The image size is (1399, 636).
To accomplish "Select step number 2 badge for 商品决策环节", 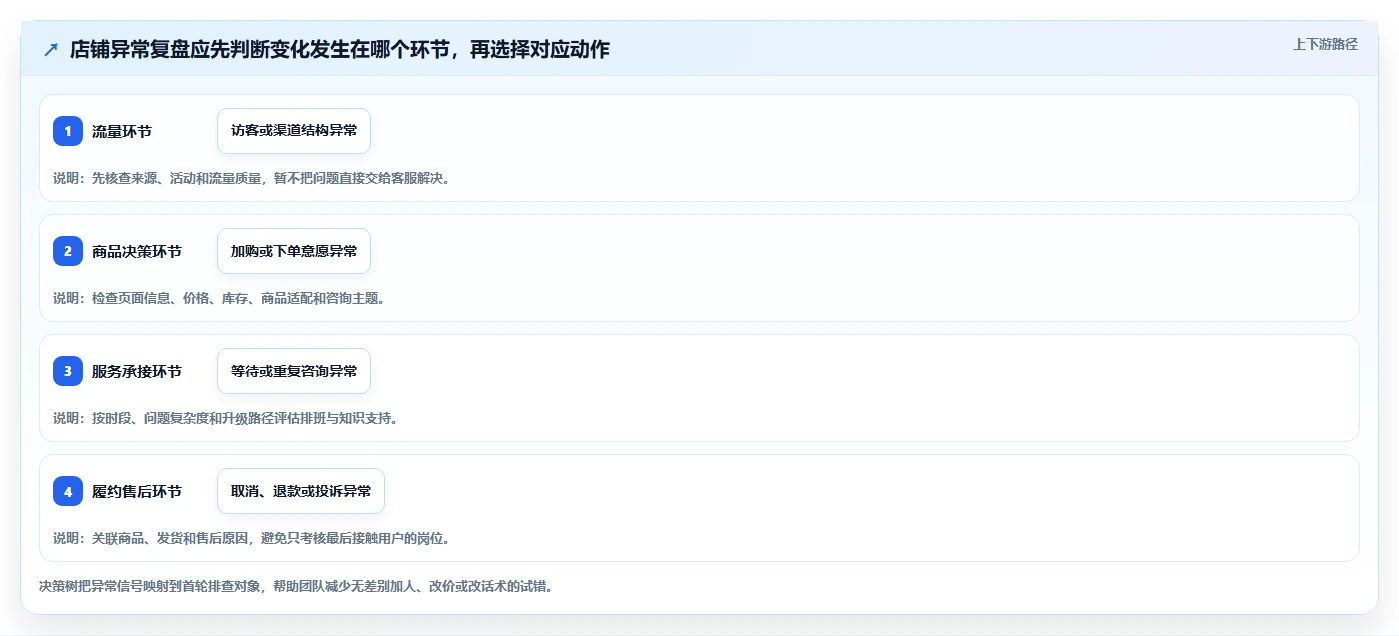I will point(68,251).
